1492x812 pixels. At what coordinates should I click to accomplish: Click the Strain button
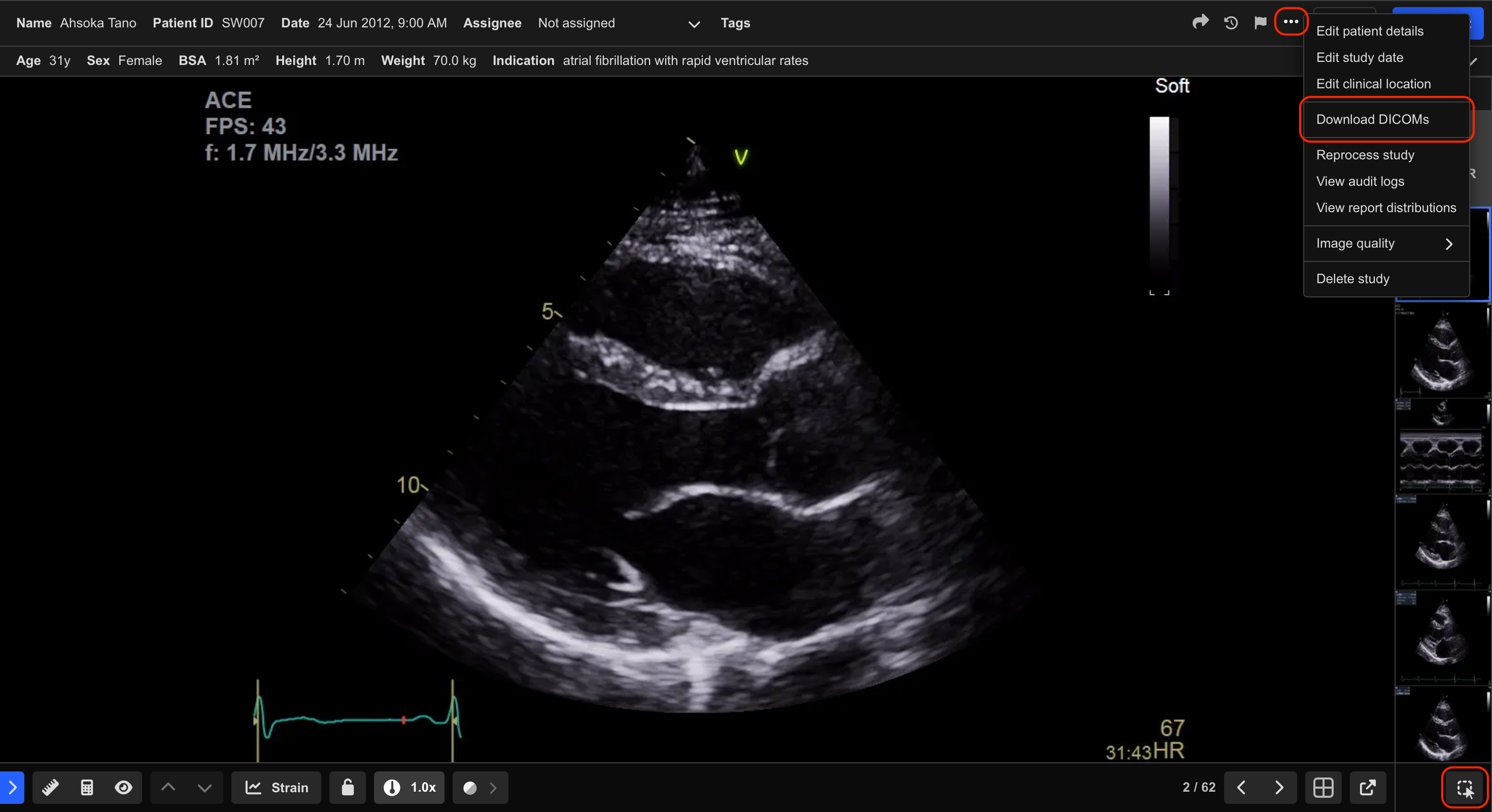point(276,787)
